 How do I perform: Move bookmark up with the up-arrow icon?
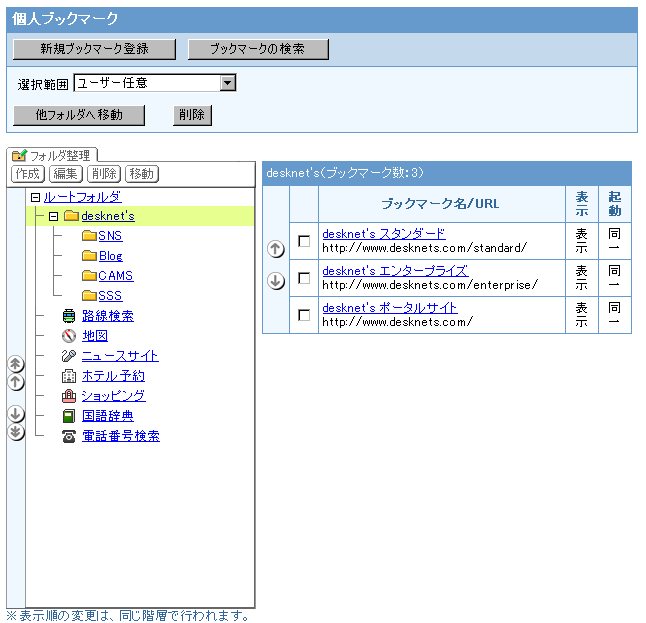(x=276, y=249)
